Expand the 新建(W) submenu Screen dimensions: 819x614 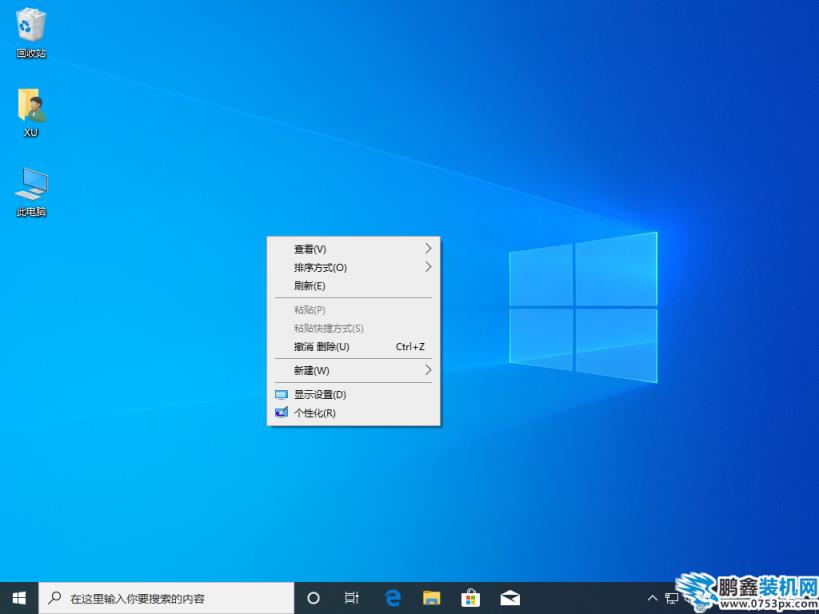[354, 371]
